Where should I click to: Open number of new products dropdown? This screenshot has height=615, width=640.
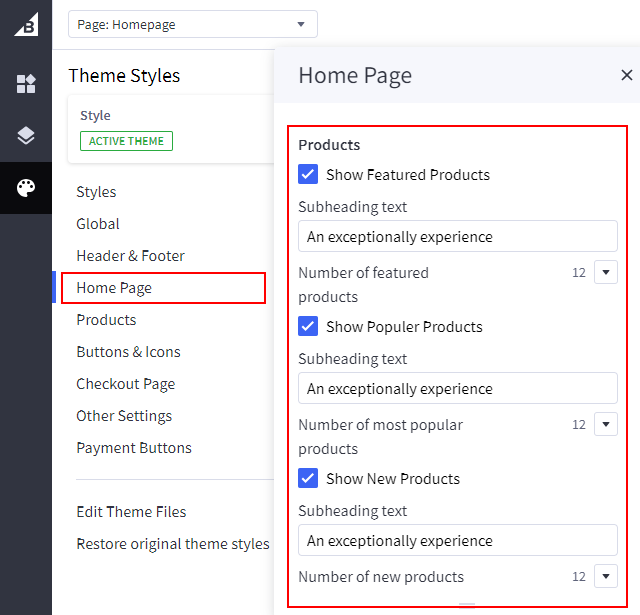(606, 576)
